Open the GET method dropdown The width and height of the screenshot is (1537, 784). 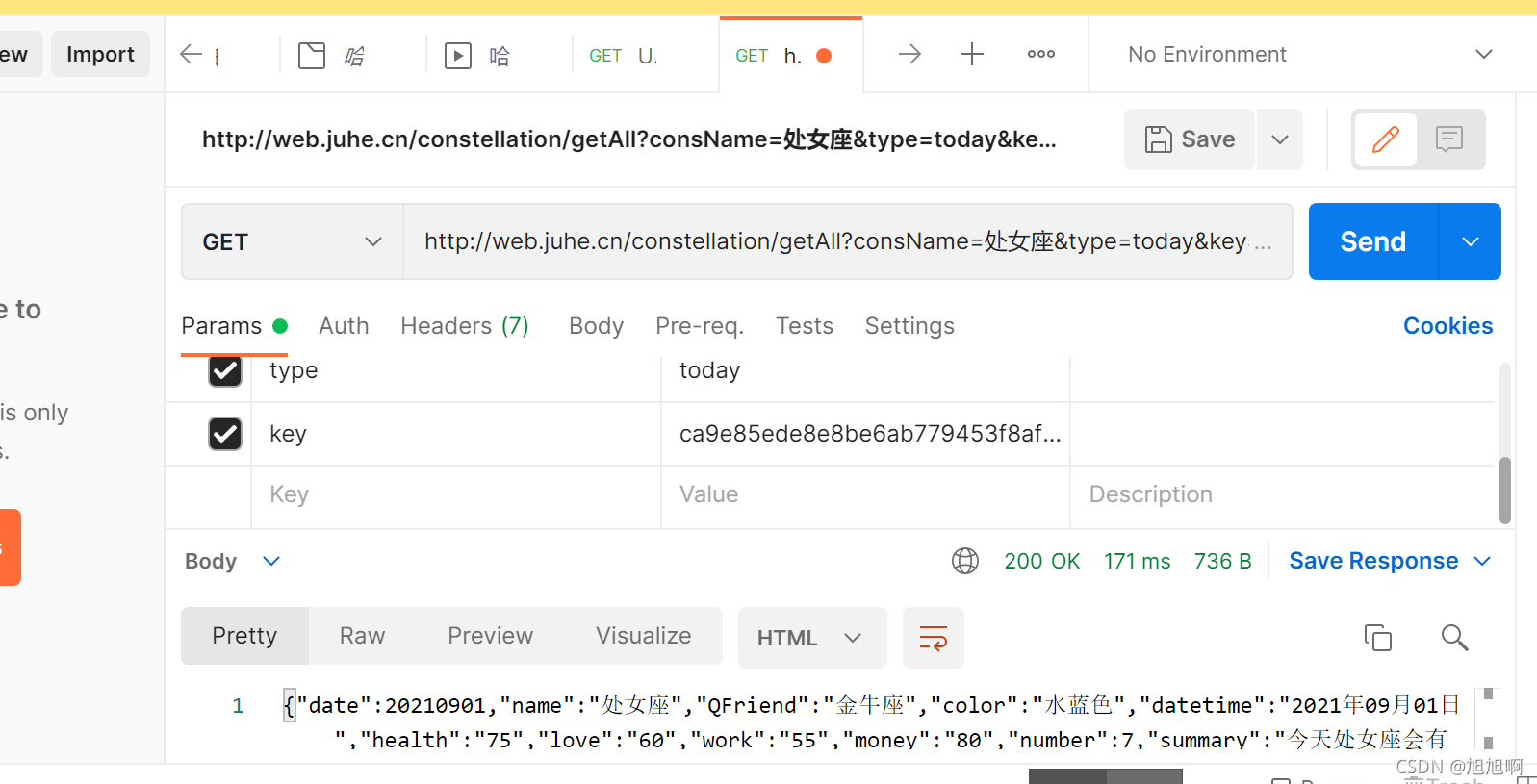tap(293, 241)
